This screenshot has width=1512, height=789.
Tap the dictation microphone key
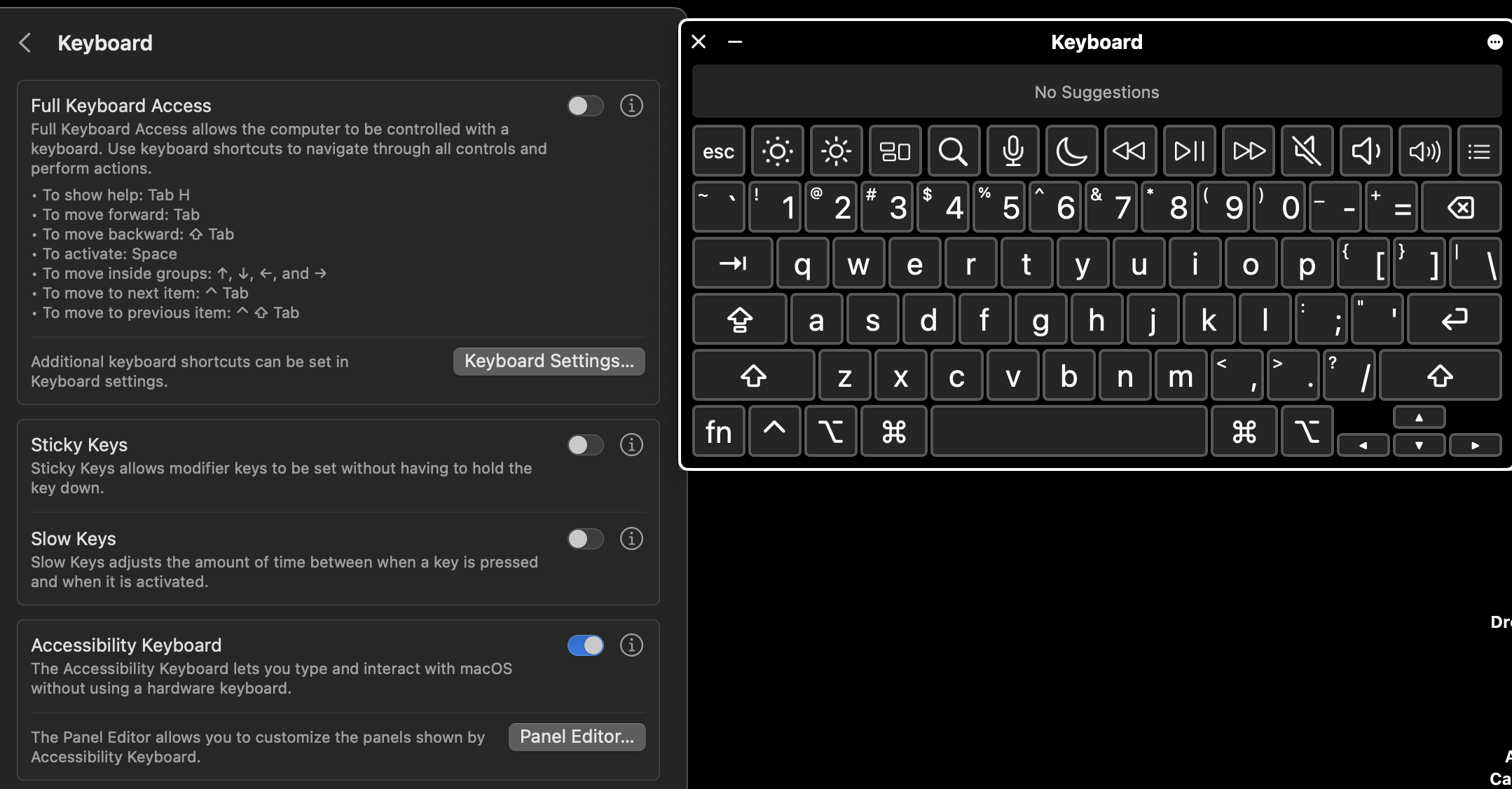1012,151
